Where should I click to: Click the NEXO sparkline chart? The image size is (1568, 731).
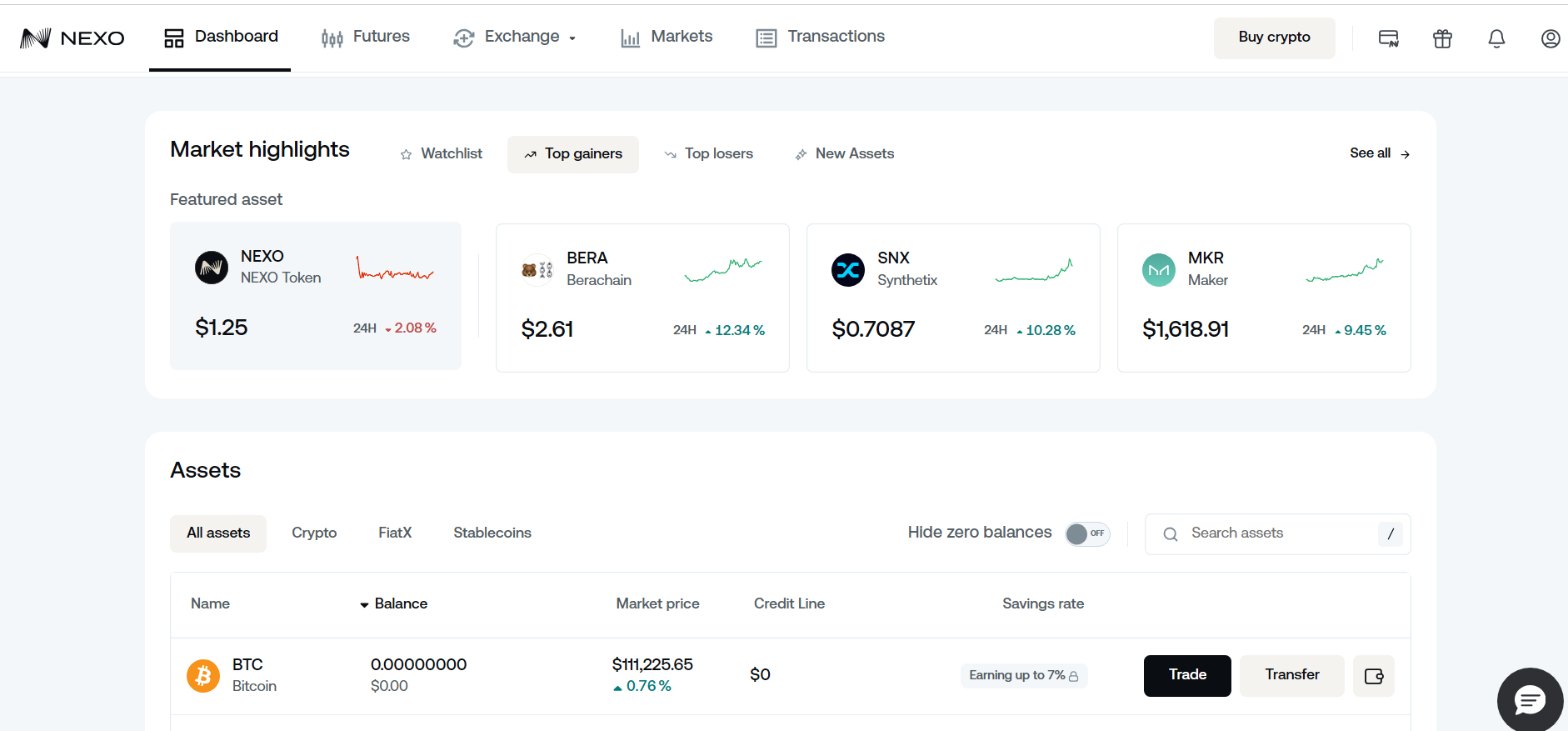(x=396, y=268)
